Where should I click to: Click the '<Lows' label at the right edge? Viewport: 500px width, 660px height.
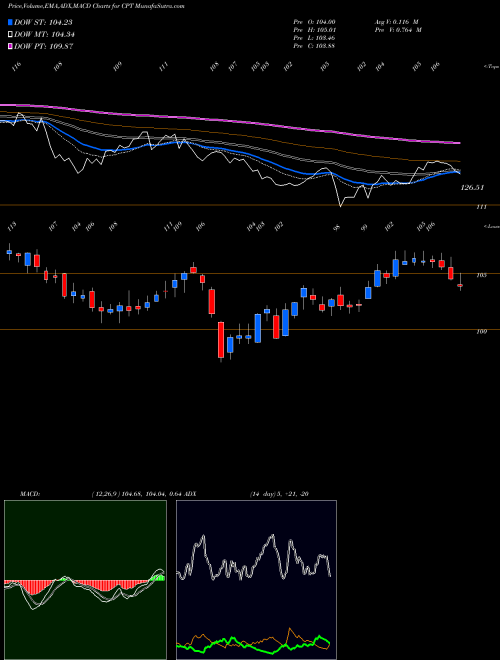(491, 226)
